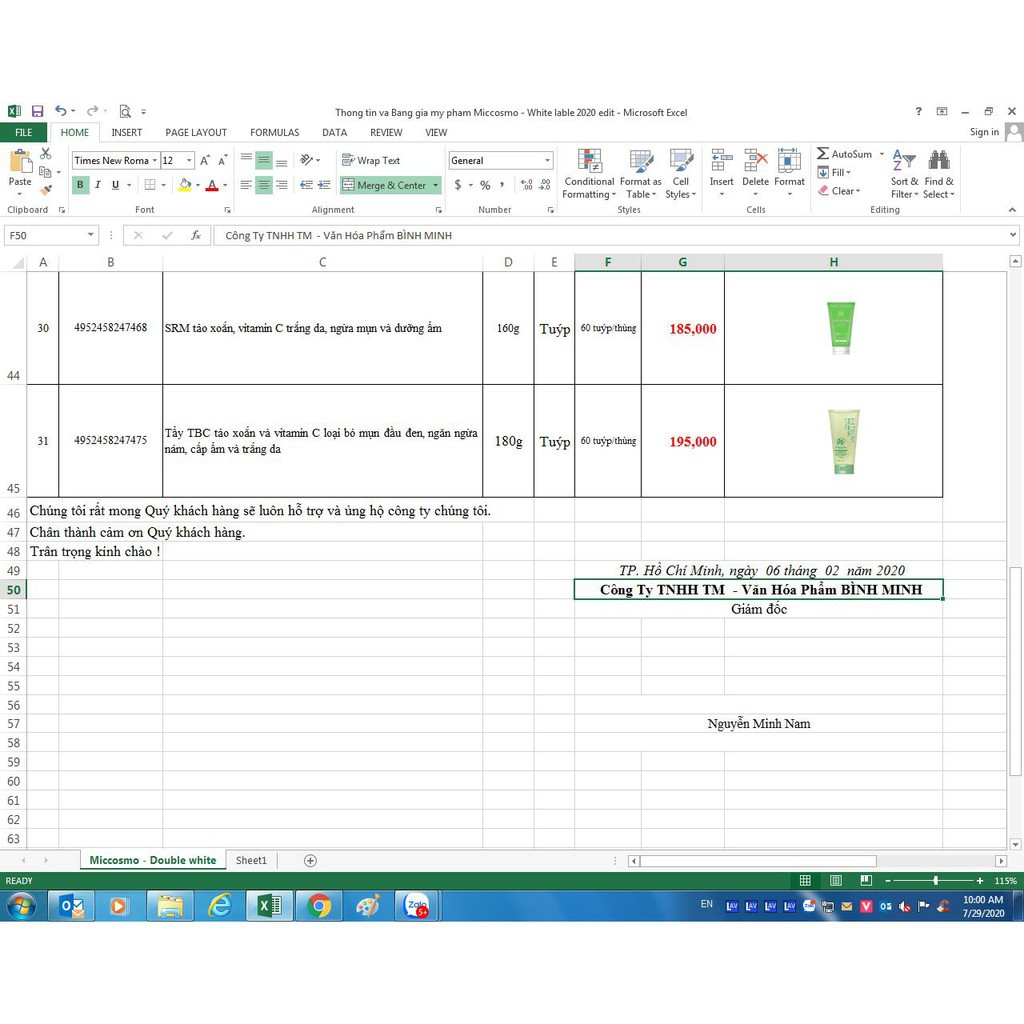This screenshot has height=1024, width=1024.
Task: Click the Insert Function fx icon
Action: (196, 235)
